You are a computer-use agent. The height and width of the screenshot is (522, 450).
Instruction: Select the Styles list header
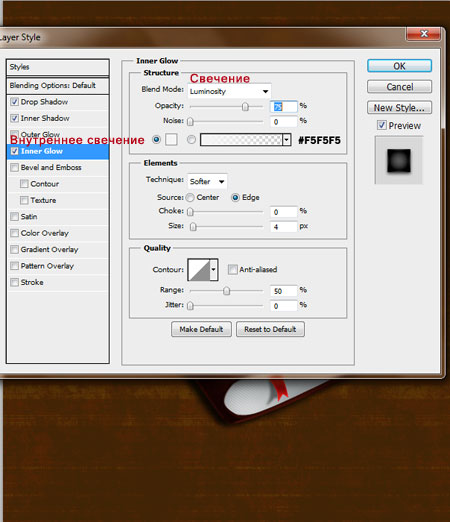(58, 67)
